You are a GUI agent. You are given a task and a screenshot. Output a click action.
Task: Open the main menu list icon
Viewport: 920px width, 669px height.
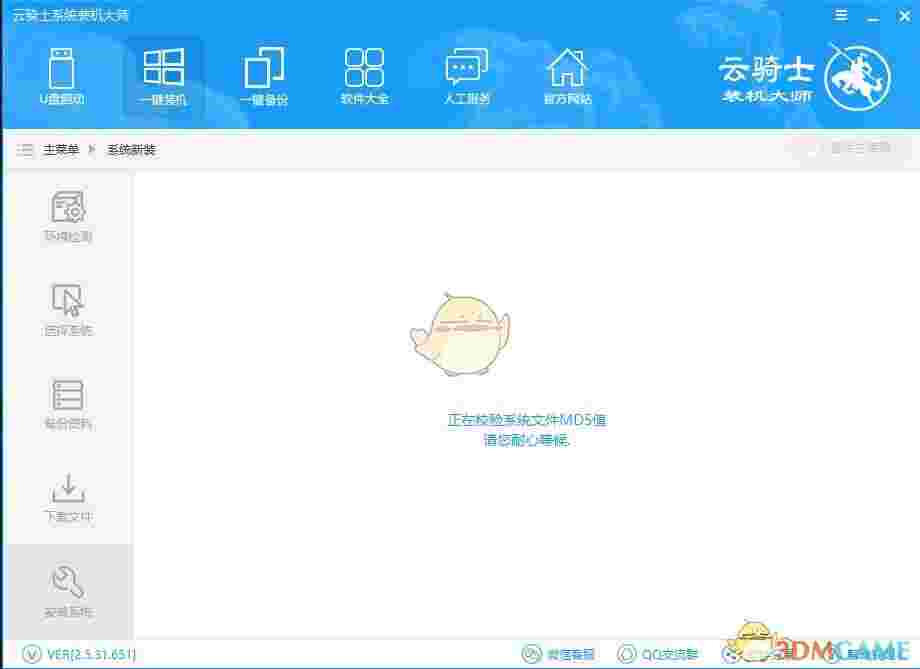(x=24, y=148)
